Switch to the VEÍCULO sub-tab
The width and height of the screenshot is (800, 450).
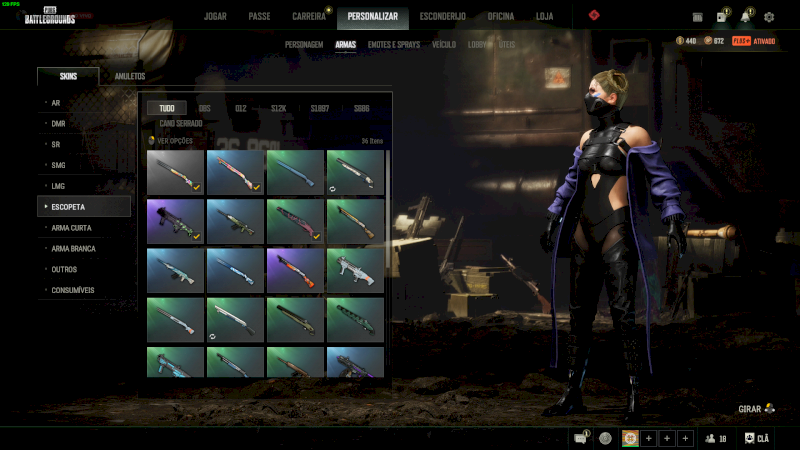pyautogui.click(x=444, y=44)
